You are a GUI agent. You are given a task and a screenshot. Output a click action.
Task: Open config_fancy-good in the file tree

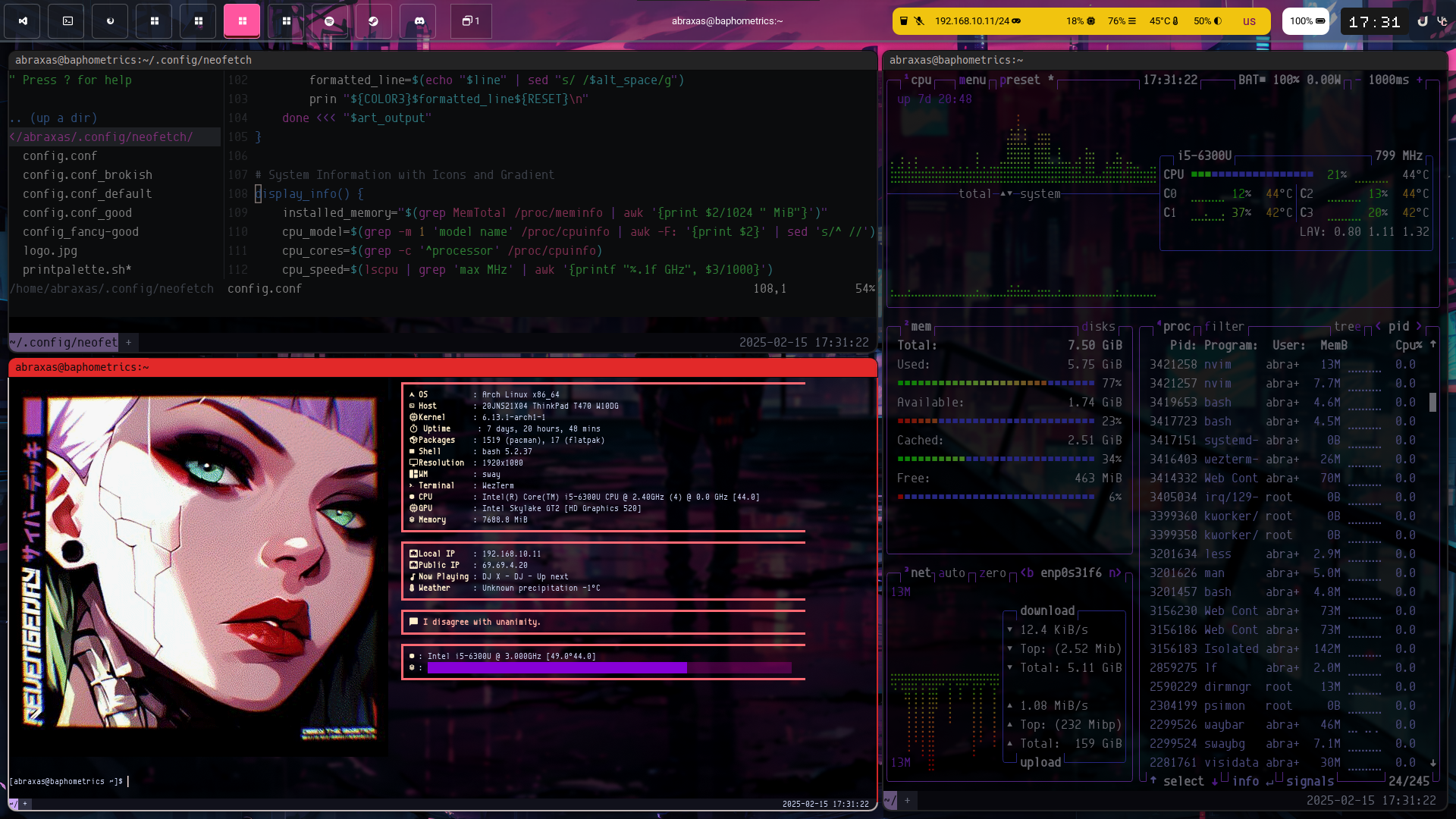(x=80, y=232)
